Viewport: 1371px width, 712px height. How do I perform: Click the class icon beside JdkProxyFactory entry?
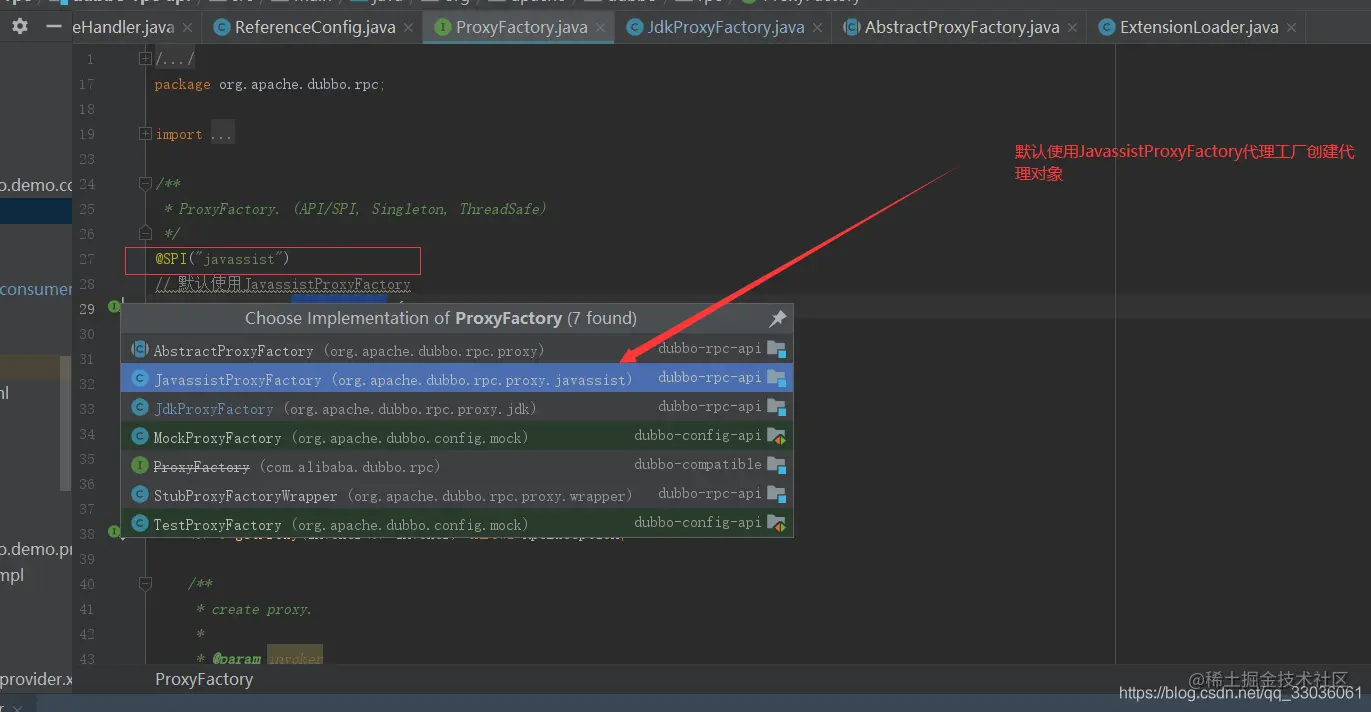click(x=140, y=408)
